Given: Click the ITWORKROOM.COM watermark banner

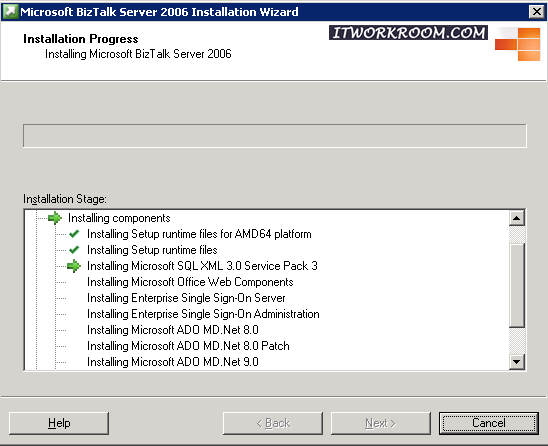Looking at the screenshot, I should 408,33.
